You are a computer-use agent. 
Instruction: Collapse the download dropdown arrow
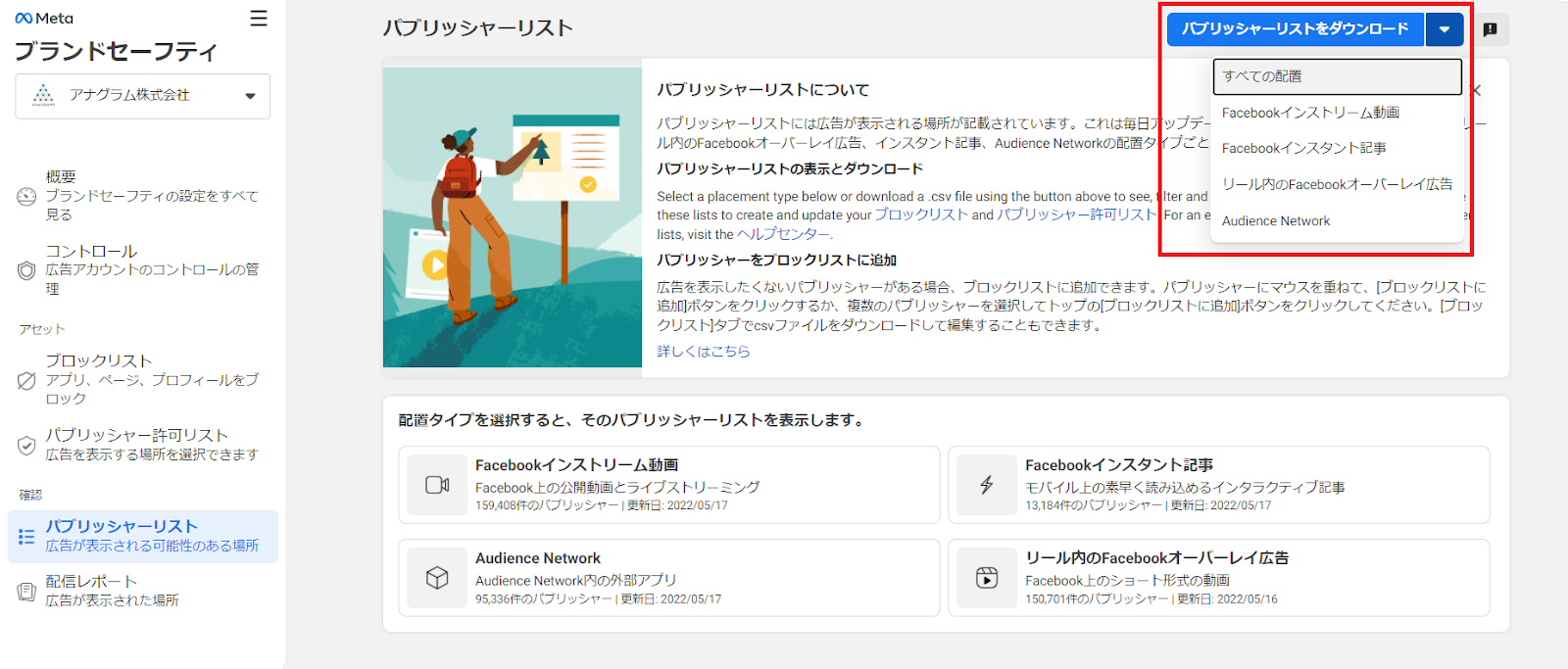[x=1445, y=29]
